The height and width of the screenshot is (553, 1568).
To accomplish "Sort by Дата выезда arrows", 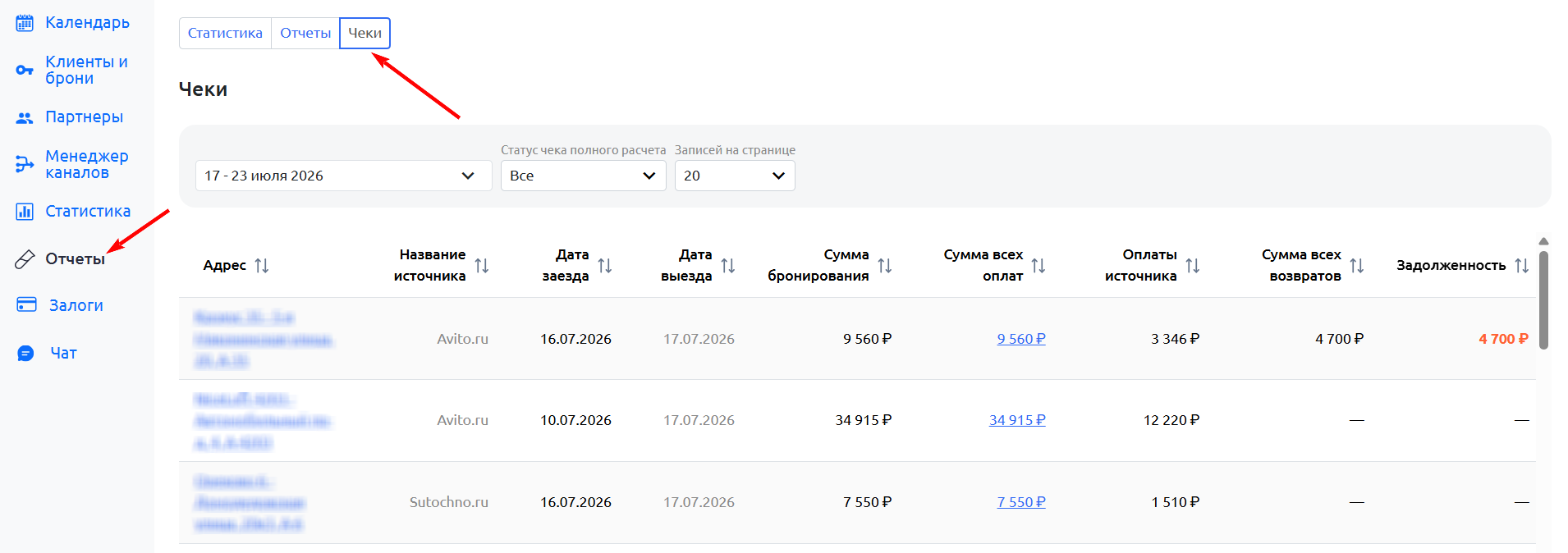I will [x=728, y=265].
